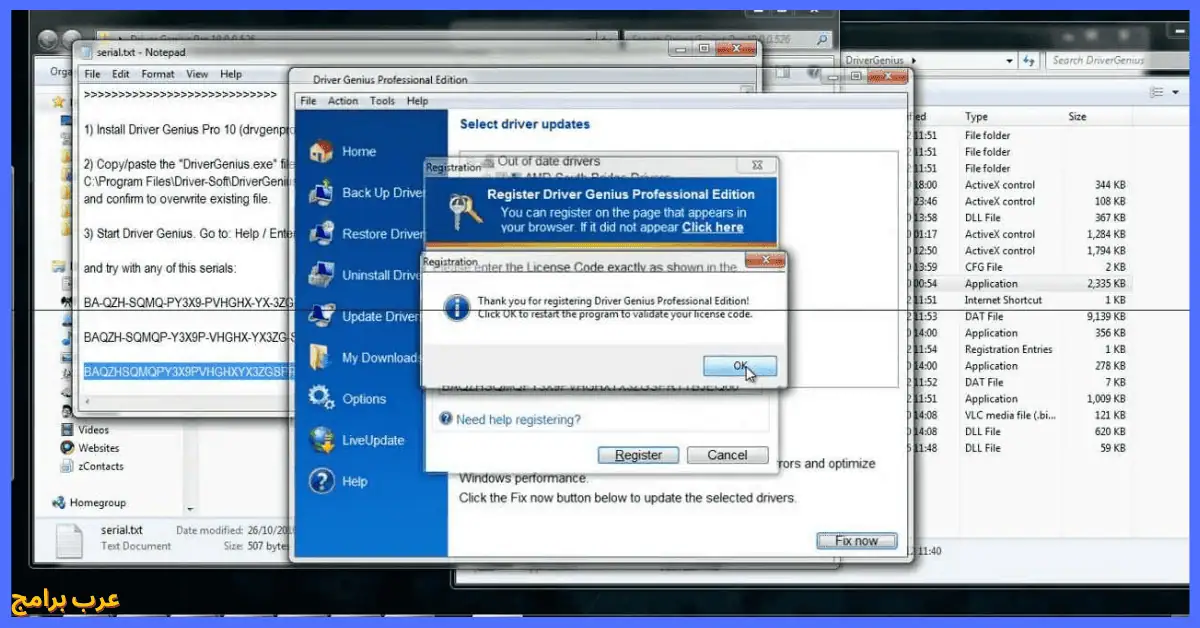
Task: Choose the Update Drivers sidebar icon
Action: click(322, 316)
